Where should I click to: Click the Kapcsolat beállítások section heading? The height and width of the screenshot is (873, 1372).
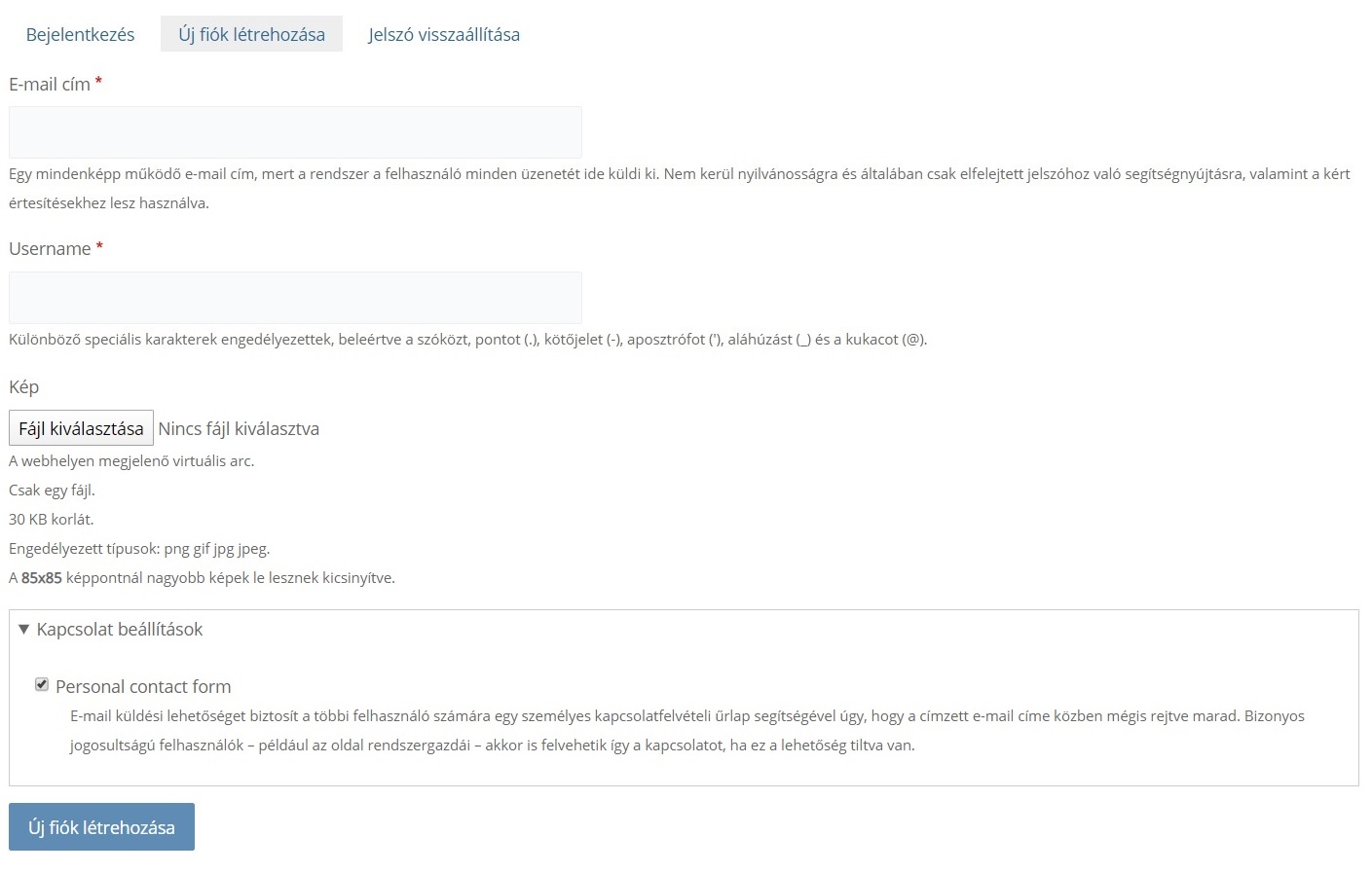click(x=120, y=630)
